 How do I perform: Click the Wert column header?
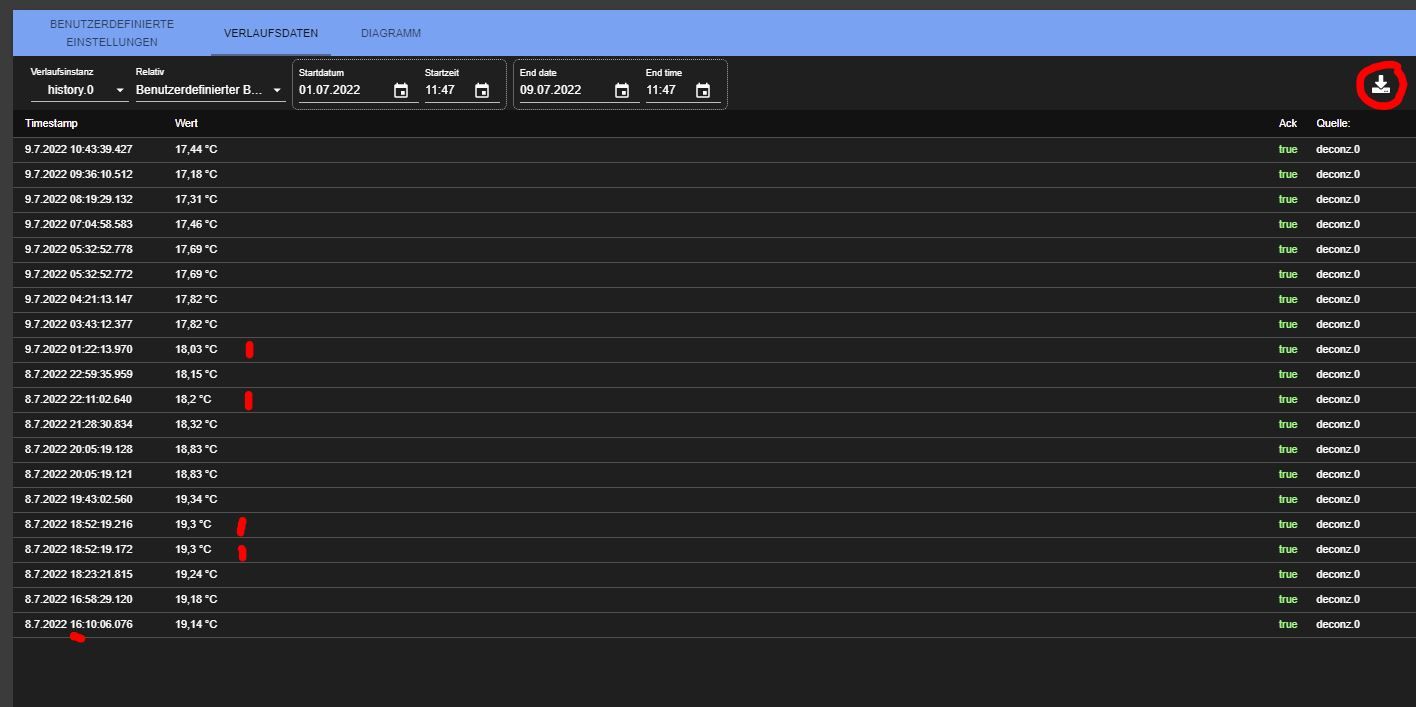[186, 124]
